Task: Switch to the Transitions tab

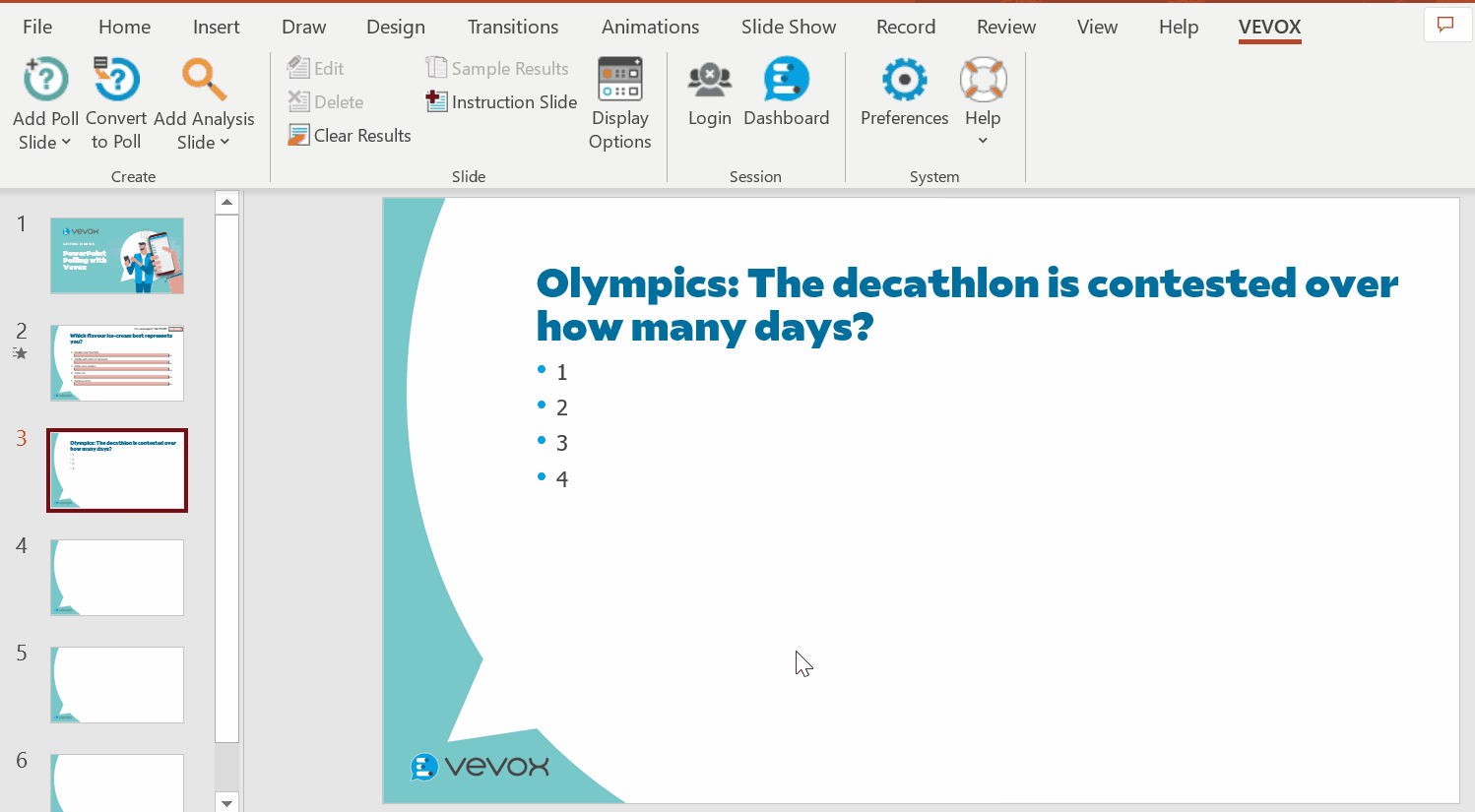Action: [512, 27]
